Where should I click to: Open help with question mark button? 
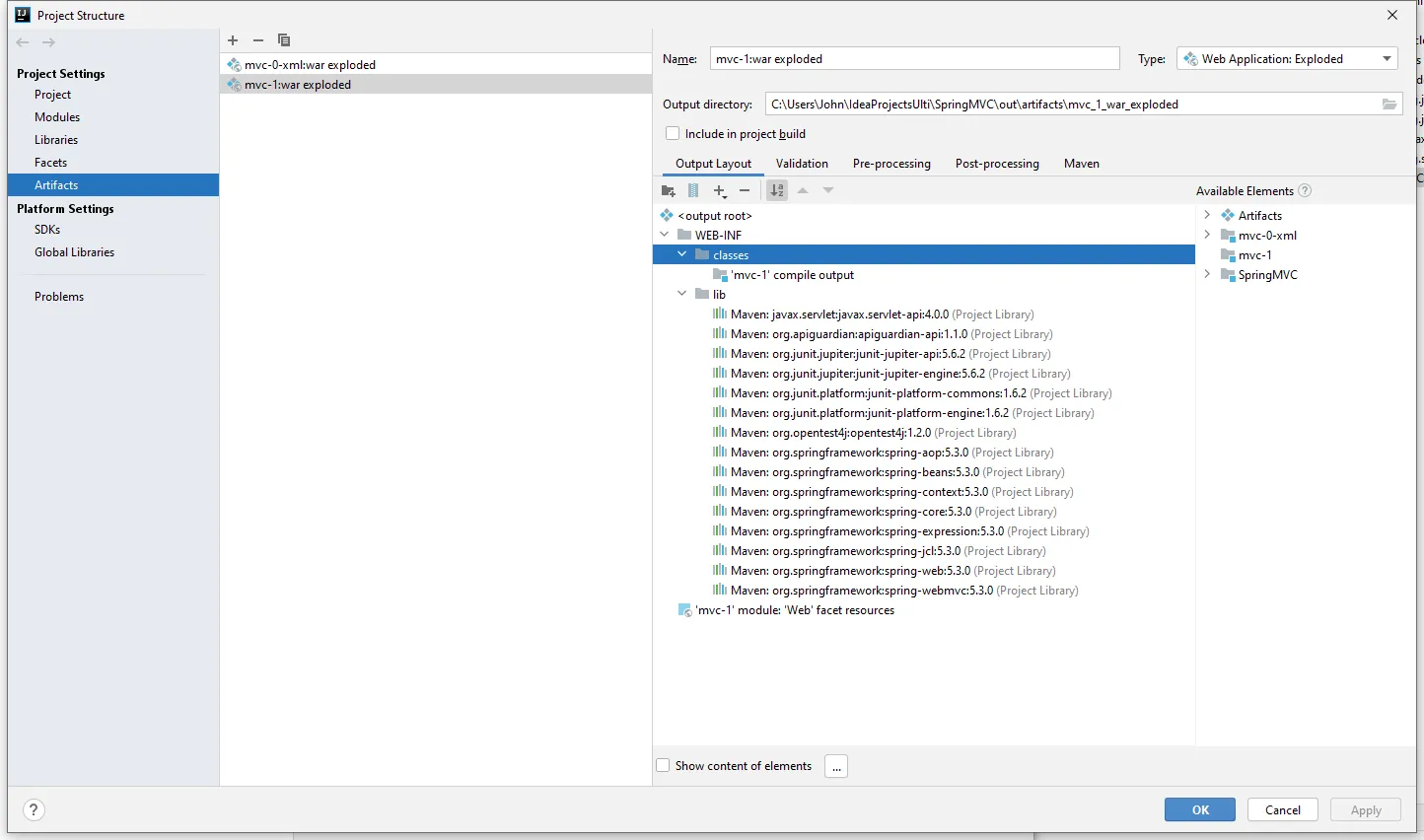coord(34,809)
